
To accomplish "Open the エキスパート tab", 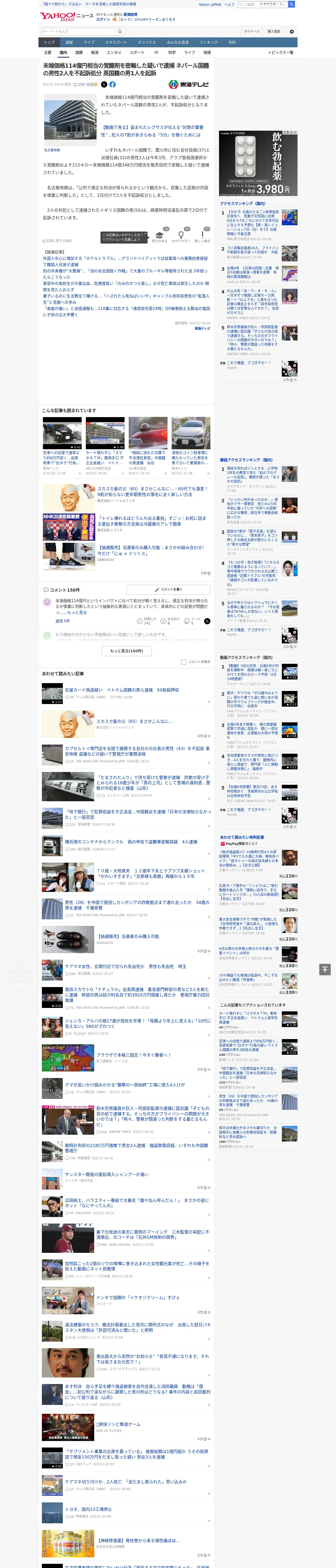I will pyautogui.click(x=116, y=43).
